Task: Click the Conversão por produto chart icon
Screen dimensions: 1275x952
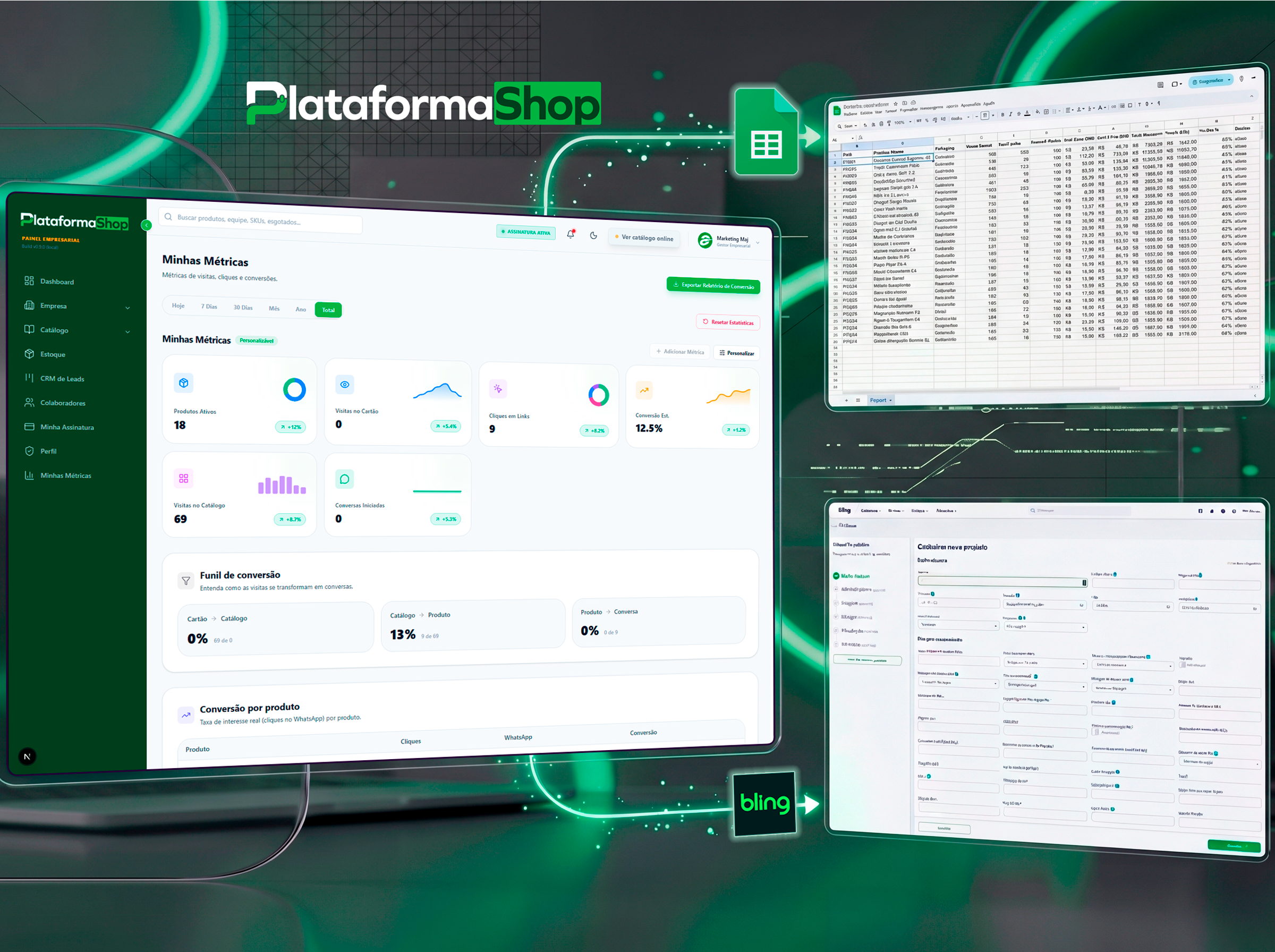Action: click(185, 715)
